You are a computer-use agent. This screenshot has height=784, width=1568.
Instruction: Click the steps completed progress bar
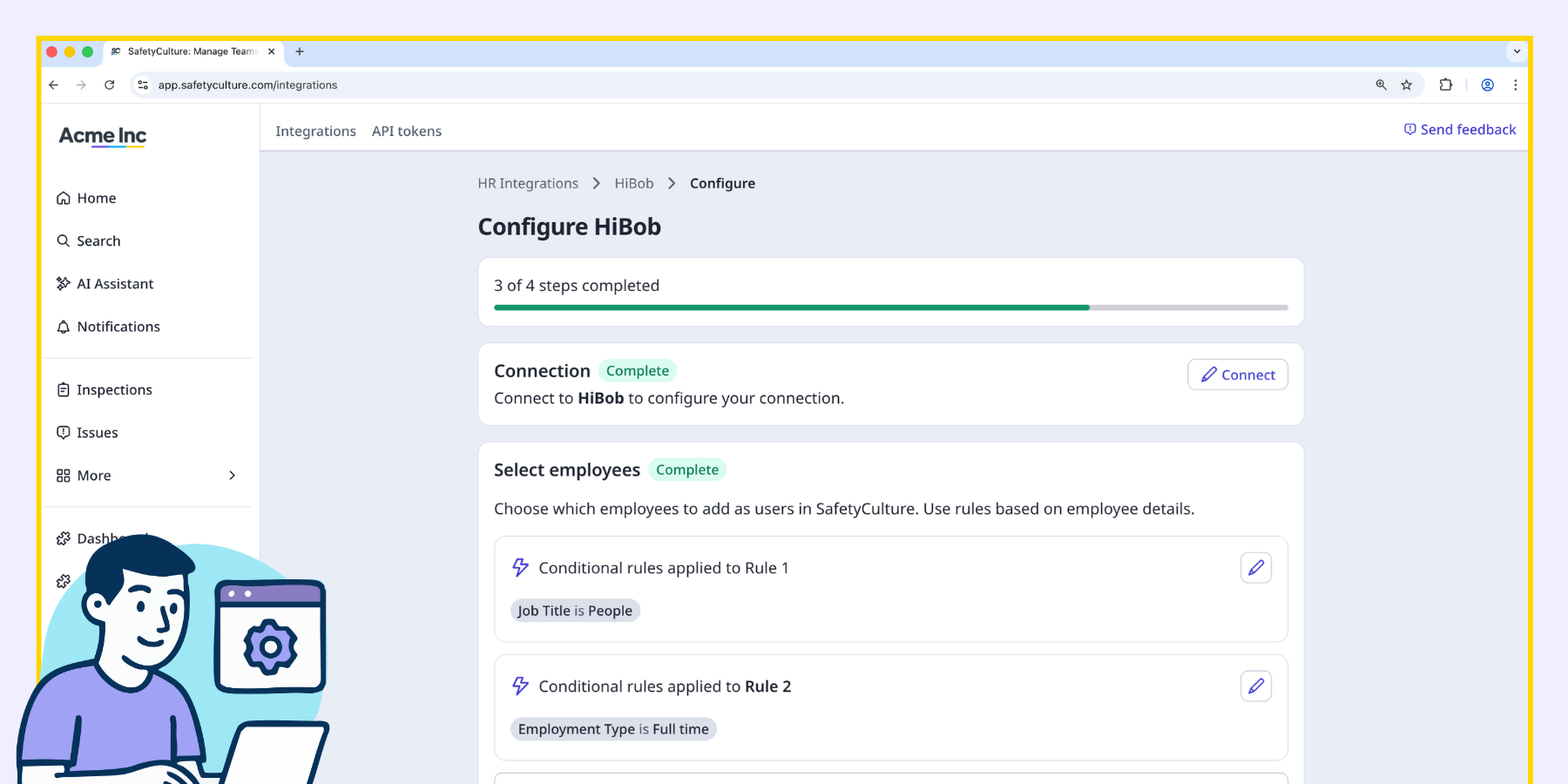coord(890,308)
